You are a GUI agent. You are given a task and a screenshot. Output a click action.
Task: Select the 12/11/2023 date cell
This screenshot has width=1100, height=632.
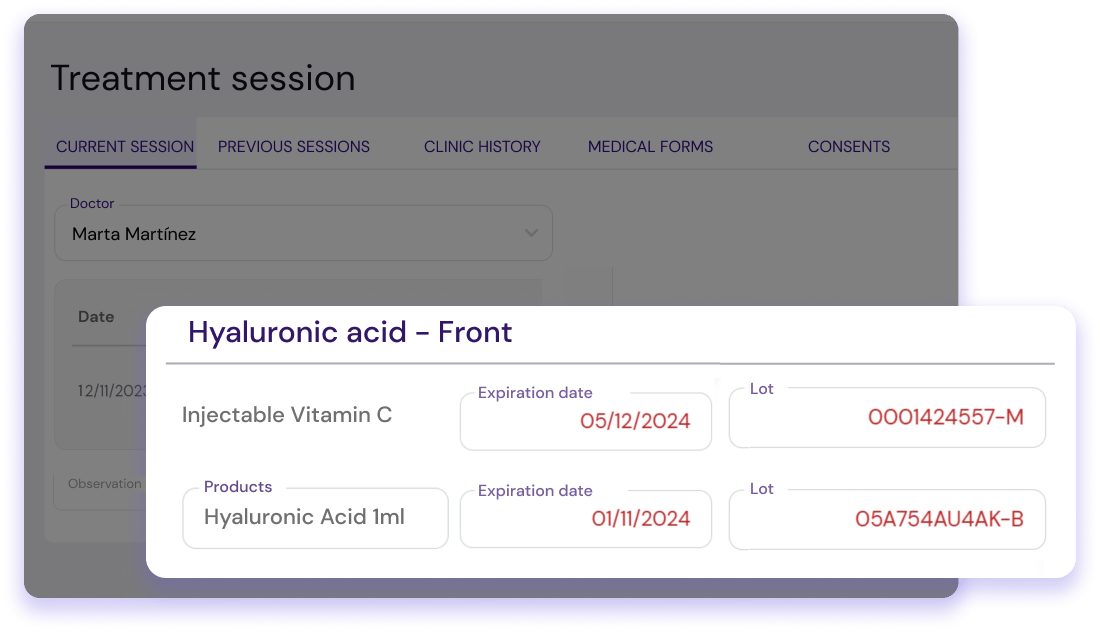click(x=112, y=390)
